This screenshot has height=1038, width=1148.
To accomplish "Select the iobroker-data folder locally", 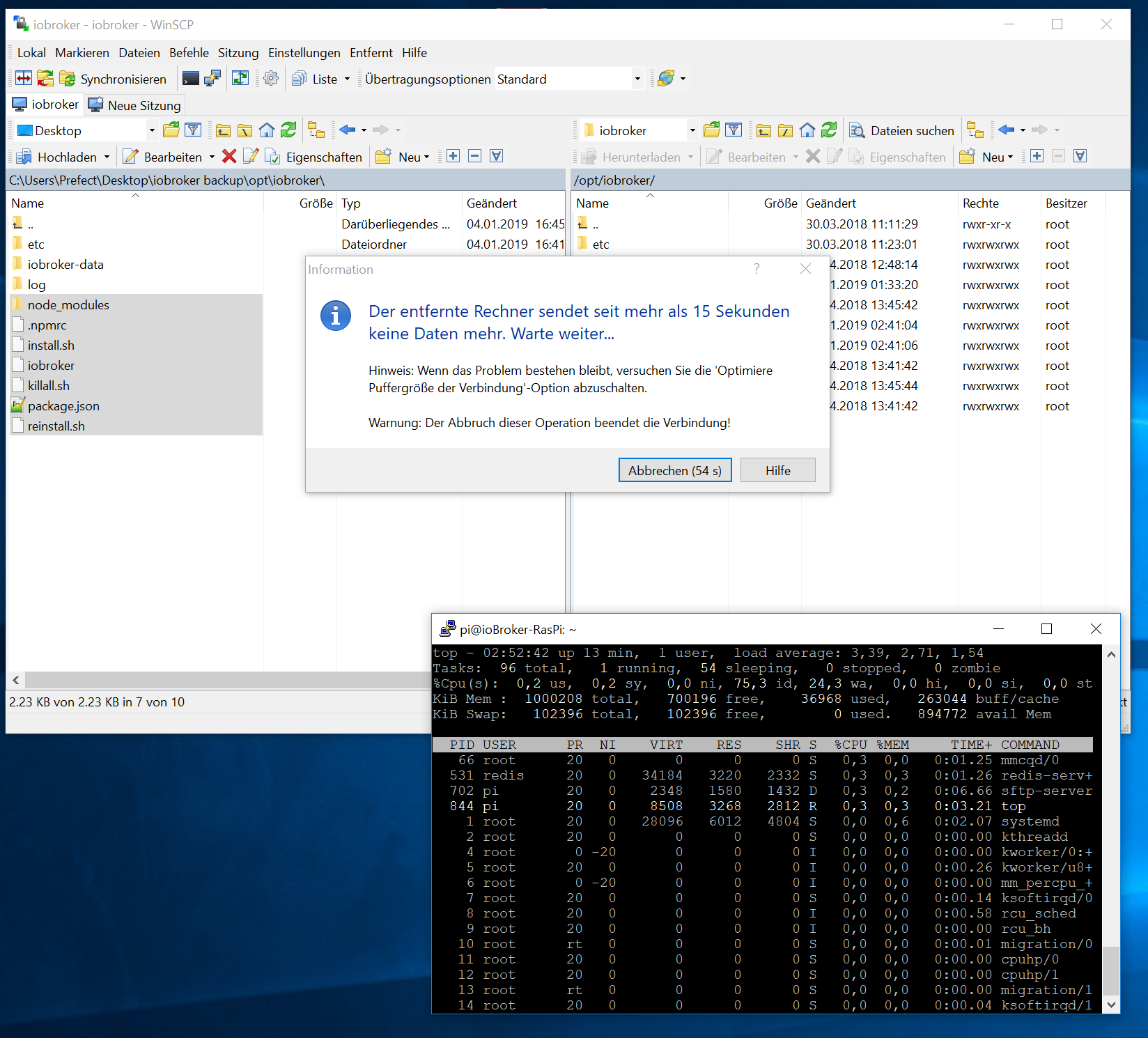I will 65,265.
